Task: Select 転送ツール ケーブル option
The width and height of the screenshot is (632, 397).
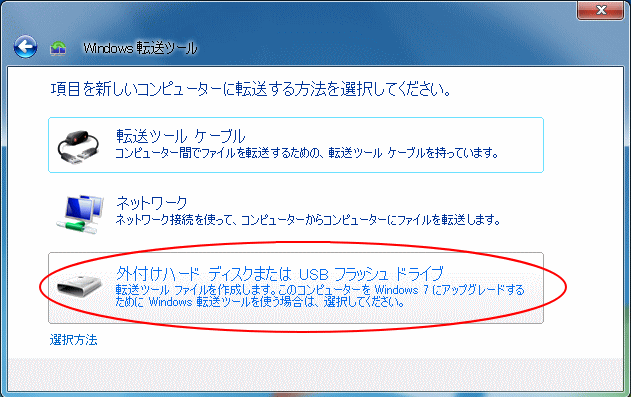Action: click(296, 145)
